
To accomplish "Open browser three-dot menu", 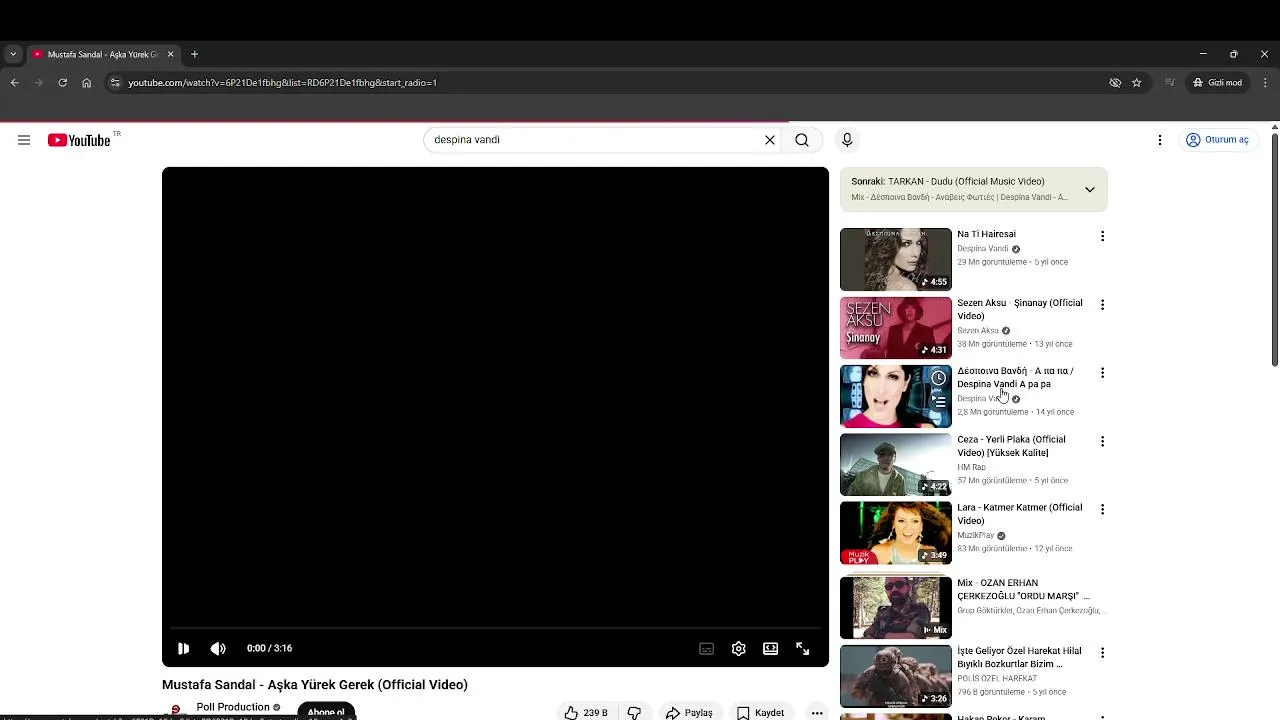I will 1265,83.
